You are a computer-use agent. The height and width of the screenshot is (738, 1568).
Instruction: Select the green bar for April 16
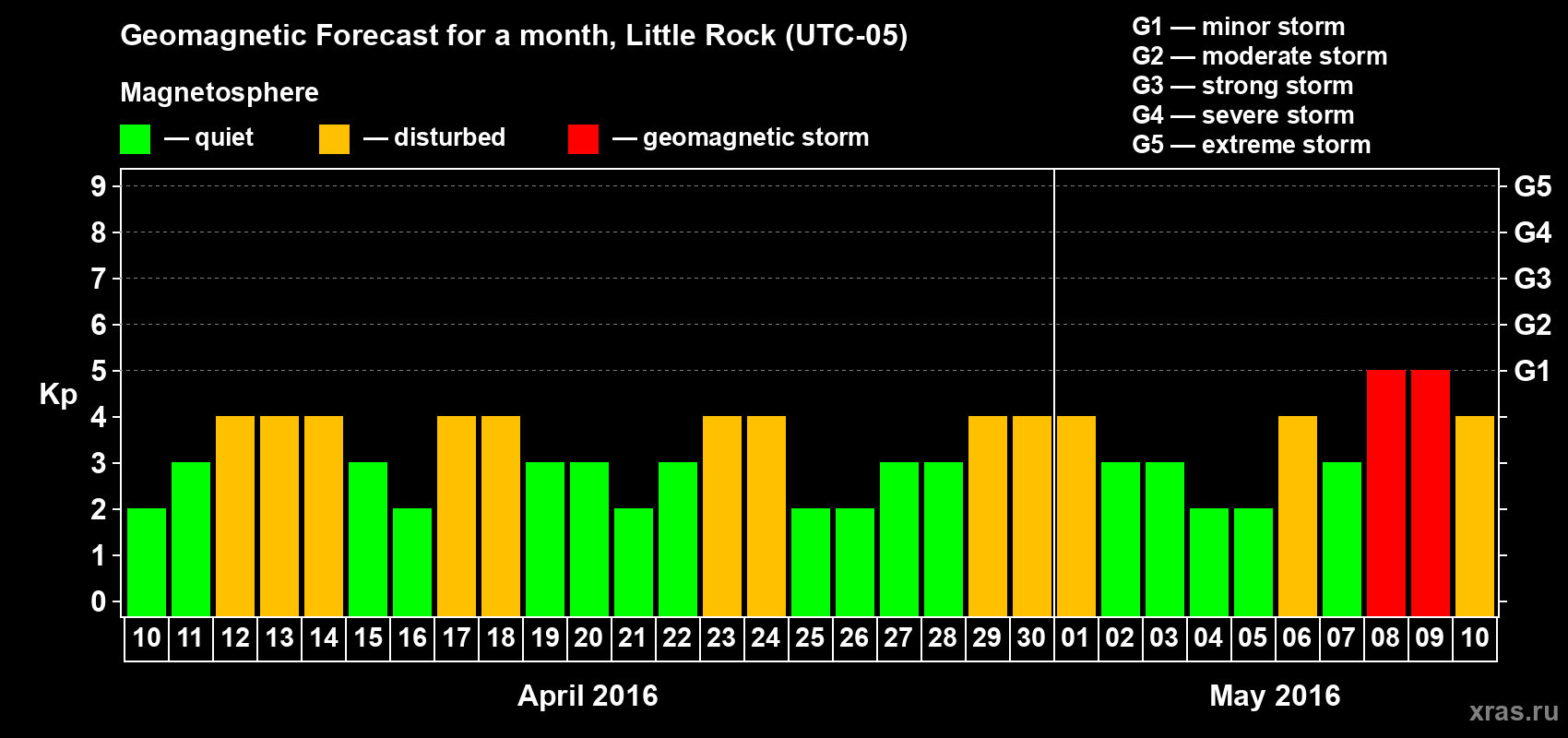[x=412, y=562]
